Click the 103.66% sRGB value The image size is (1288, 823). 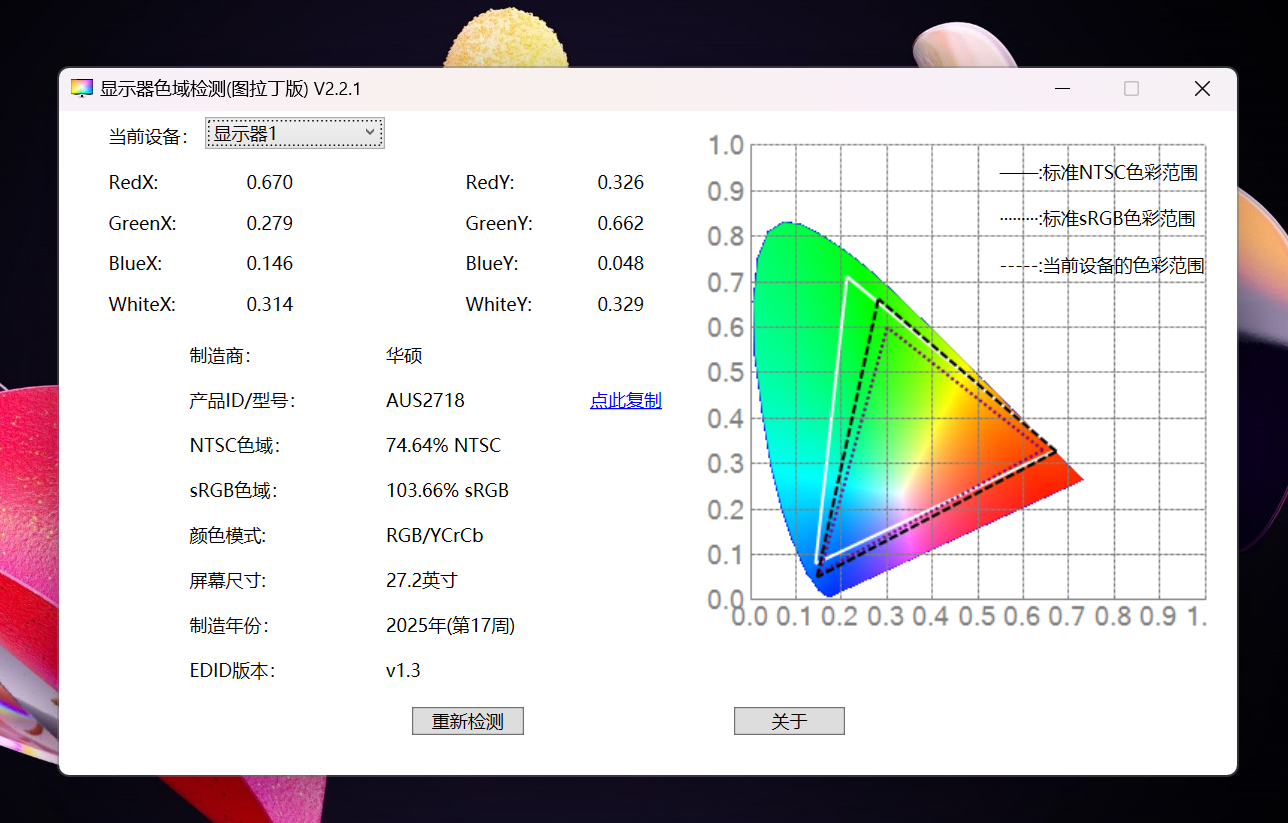pyautogui.click(x=447, y=491)
